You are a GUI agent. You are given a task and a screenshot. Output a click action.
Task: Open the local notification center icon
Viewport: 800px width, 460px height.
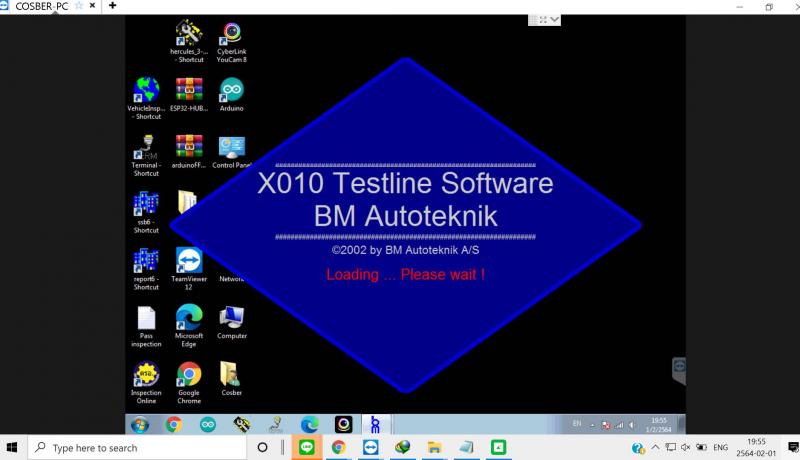793,448
